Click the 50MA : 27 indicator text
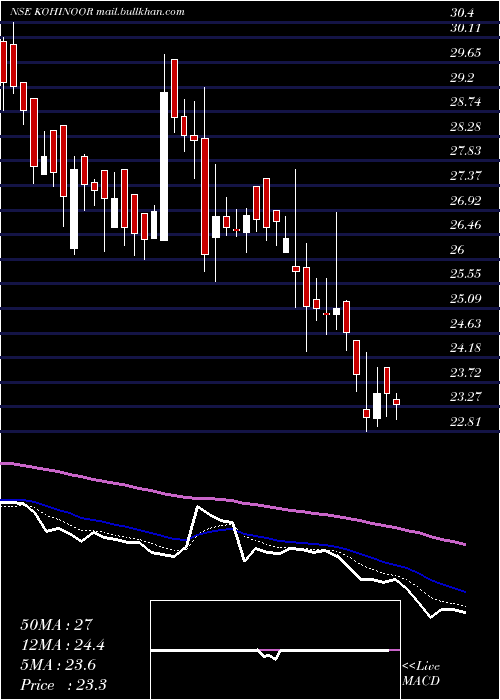Screen dimensions: 500x700 pyautogui.click(x=57, y=625)
